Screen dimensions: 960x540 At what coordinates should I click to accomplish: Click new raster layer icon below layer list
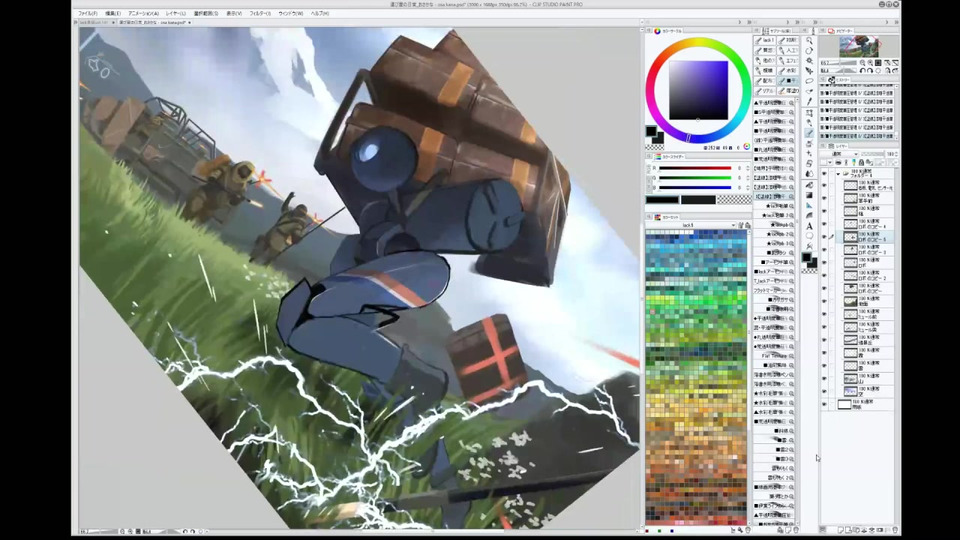click(x=841, y=530)
